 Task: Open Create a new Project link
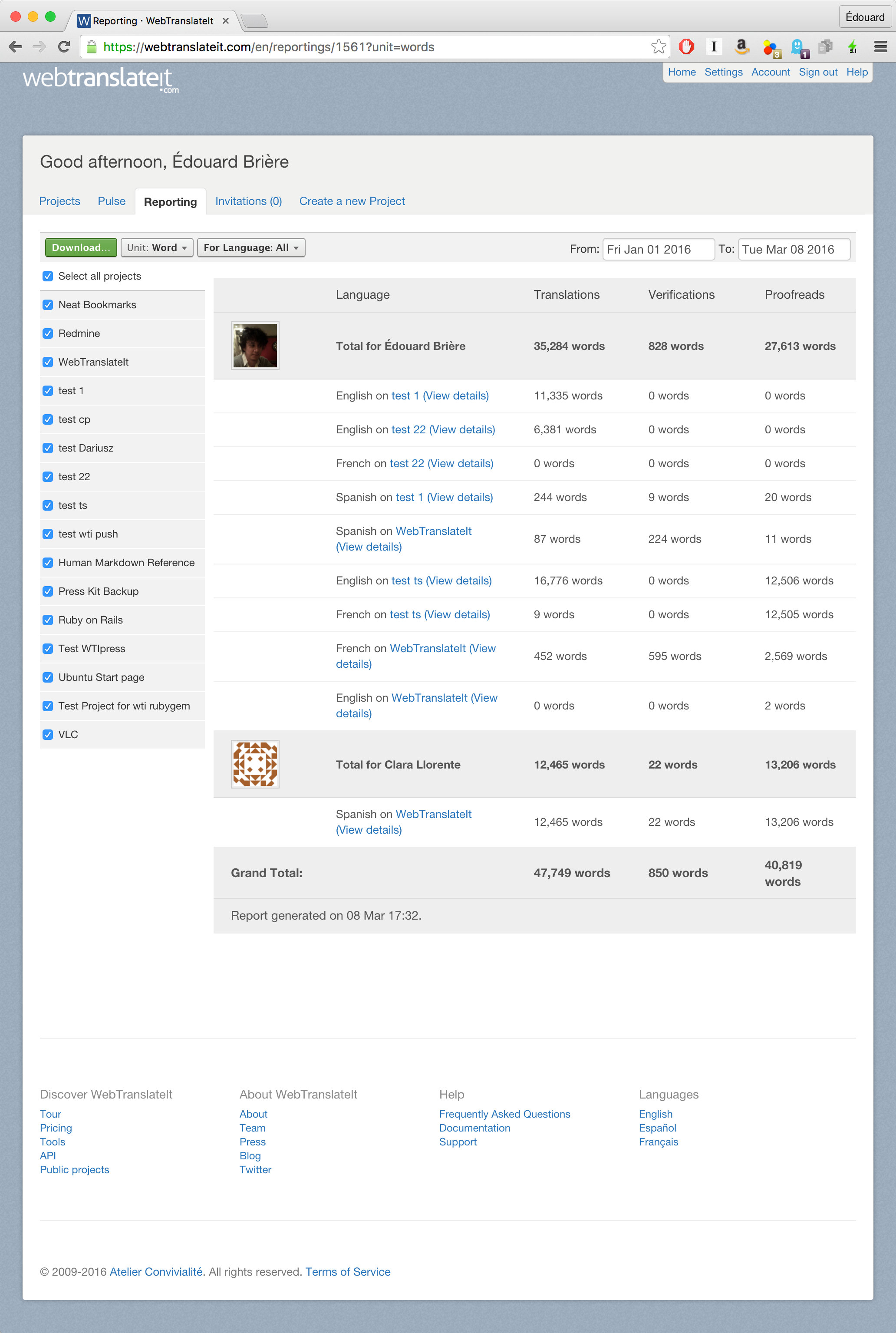pos(352,201)
